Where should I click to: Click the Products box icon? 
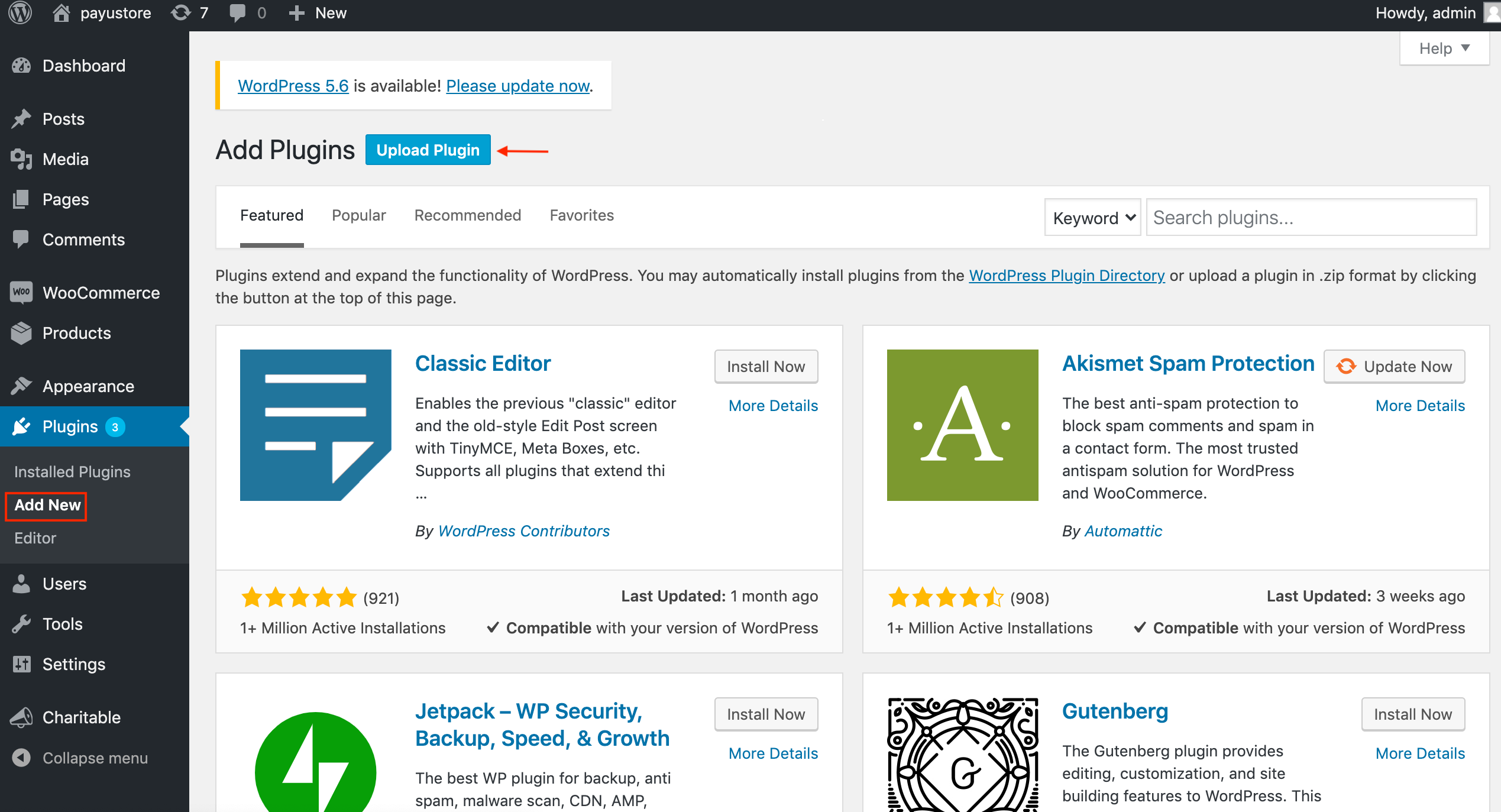pyautogui.click(x=21, y=333)
